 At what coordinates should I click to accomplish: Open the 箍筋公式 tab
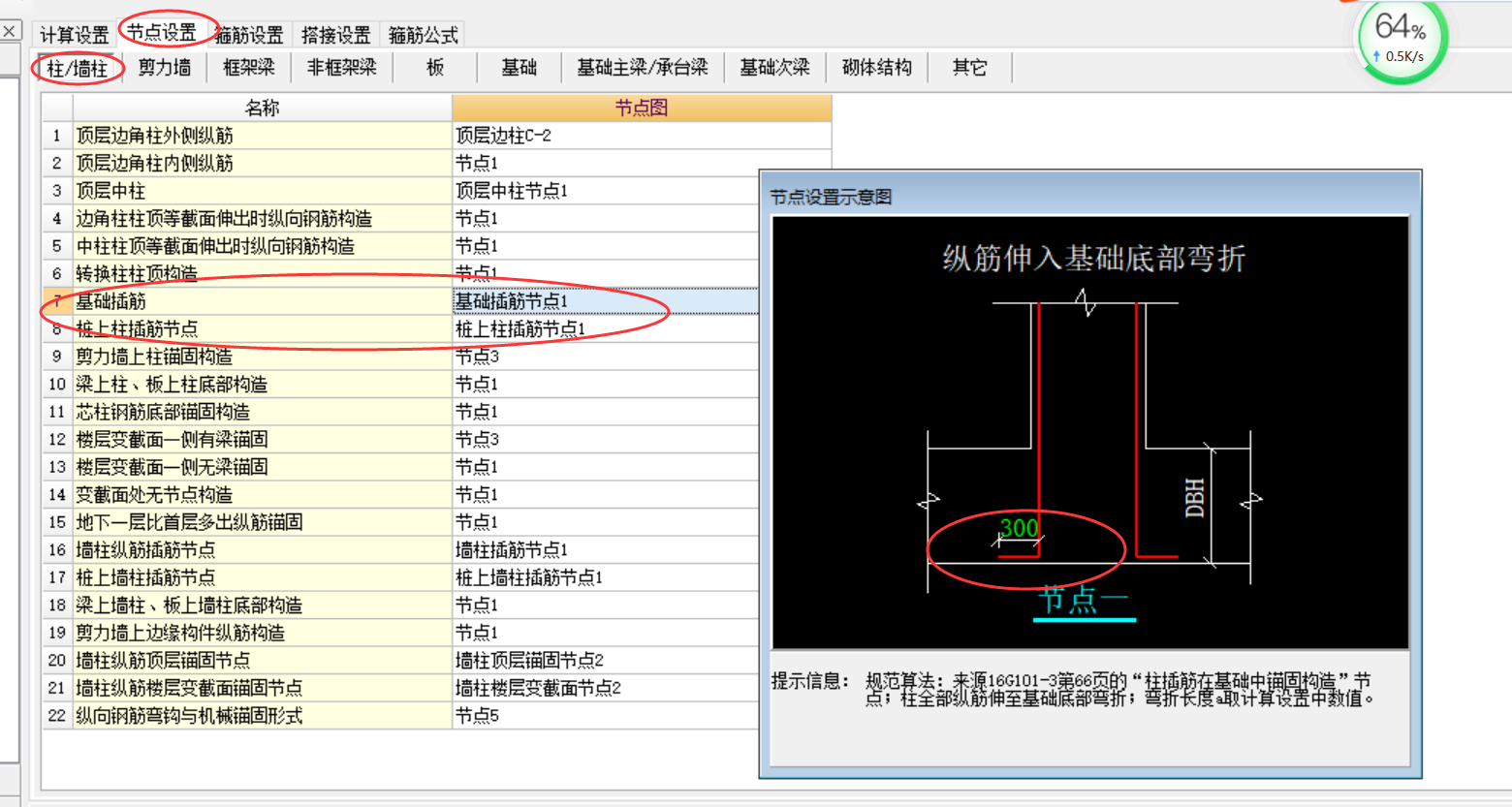pos(423,35)
